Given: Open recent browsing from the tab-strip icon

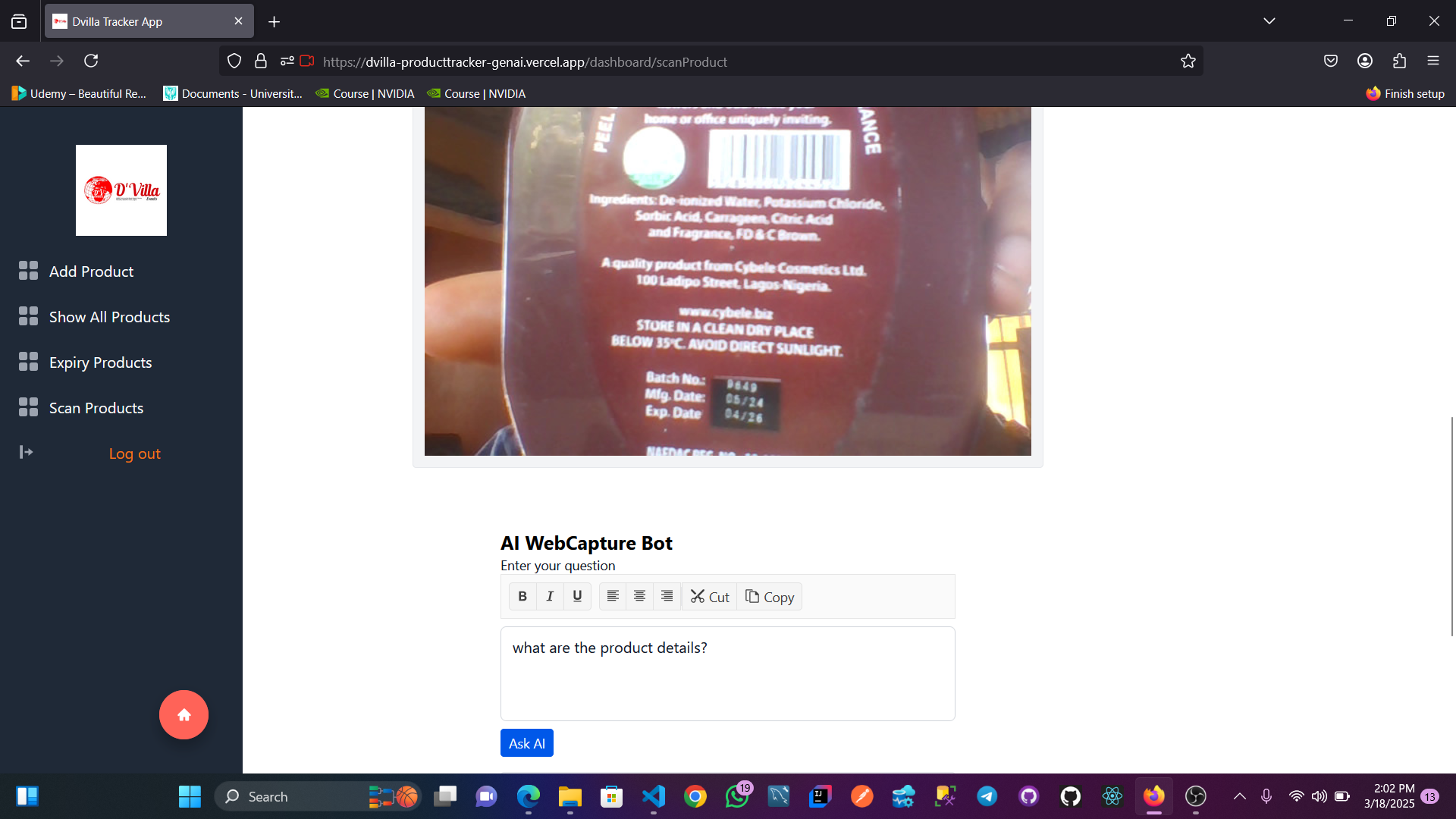Looking at the screenshot, I should pos(19,21).
